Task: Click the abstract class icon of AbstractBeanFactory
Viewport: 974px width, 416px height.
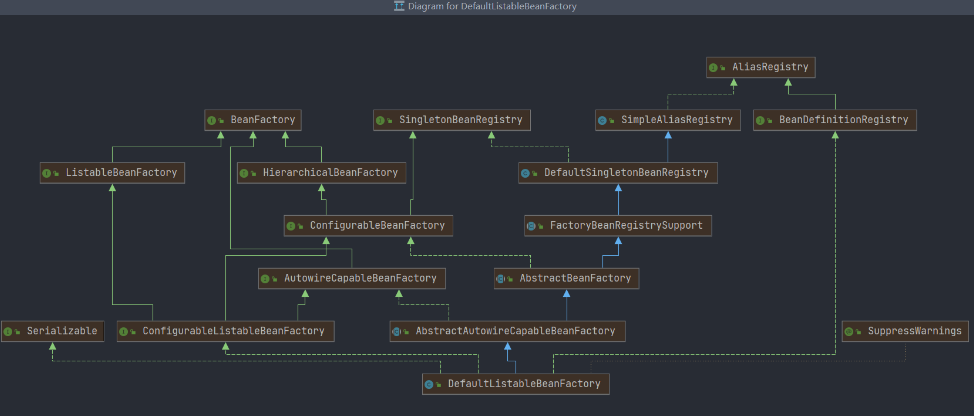Action: (501, 279)
